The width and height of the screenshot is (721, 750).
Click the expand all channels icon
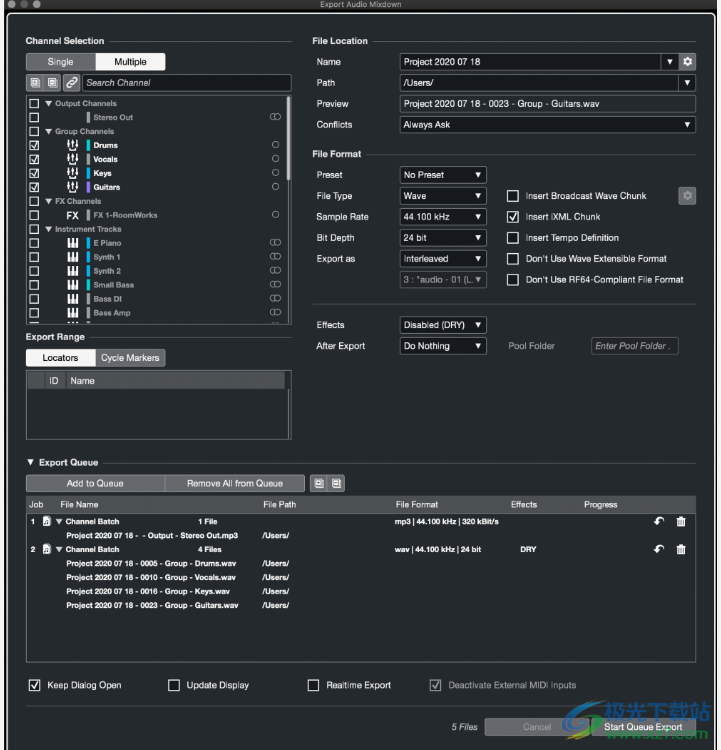35,83
